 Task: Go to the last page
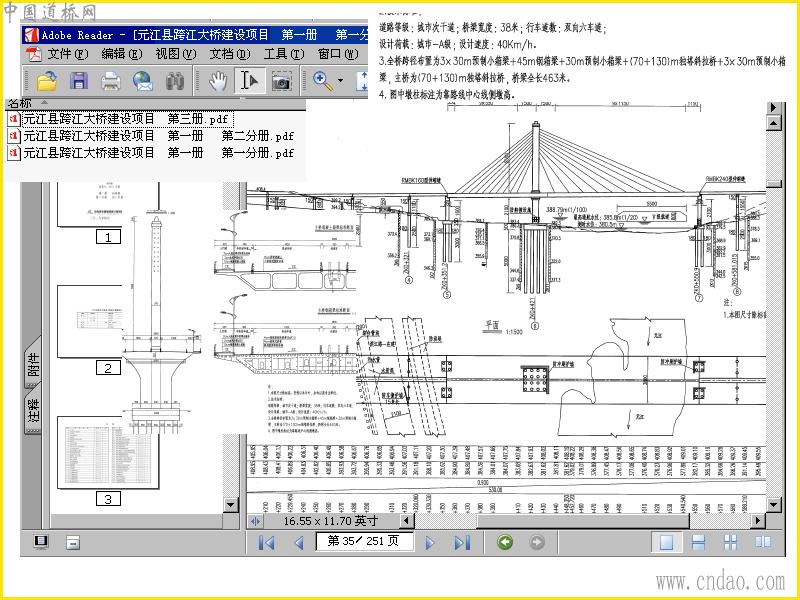462,542
